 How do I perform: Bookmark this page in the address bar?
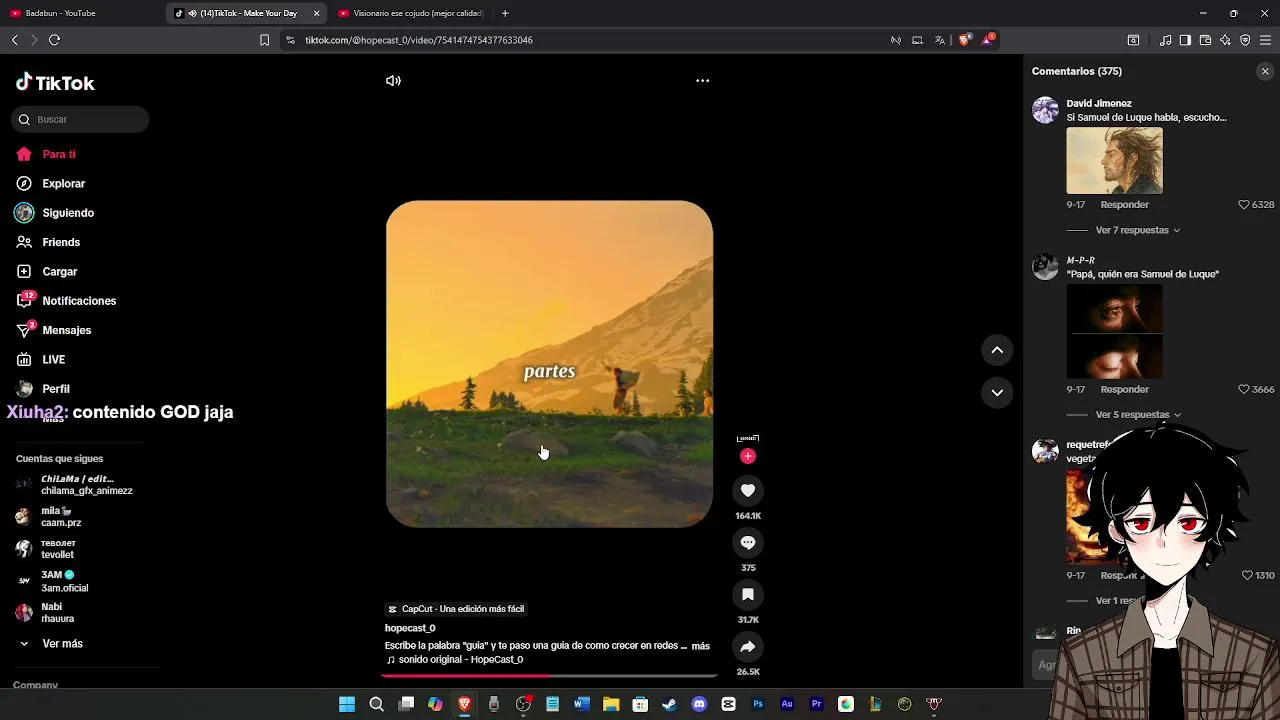pos(264,40)
